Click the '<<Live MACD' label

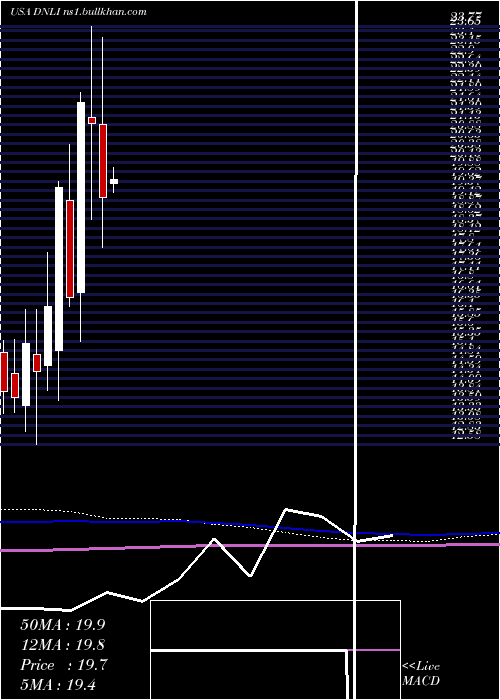[x=421, y=674]
